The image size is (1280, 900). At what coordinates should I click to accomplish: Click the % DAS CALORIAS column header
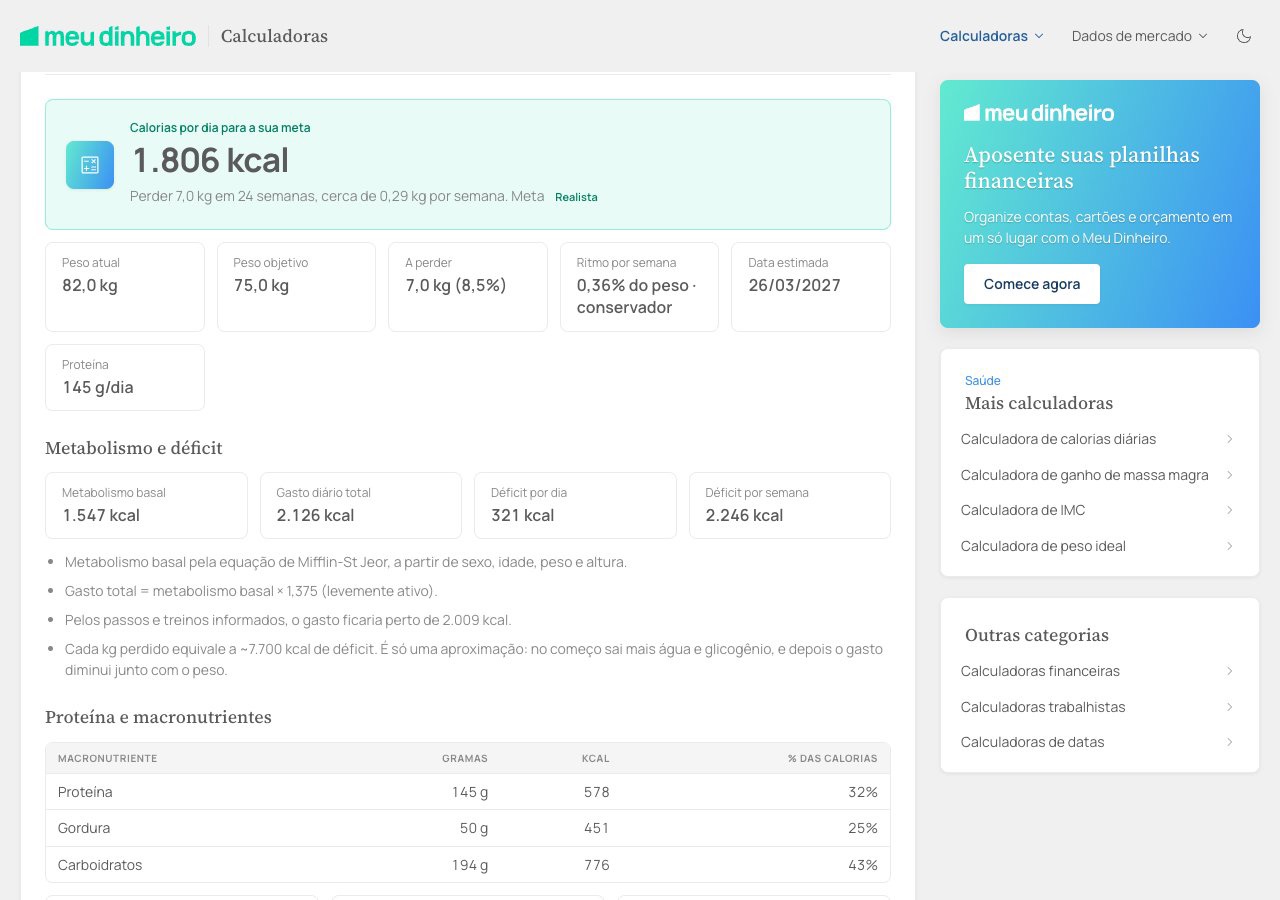coord(833,758)
